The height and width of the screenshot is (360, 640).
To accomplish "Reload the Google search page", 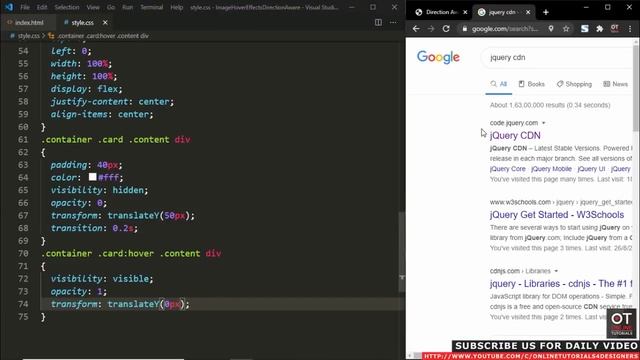I will (x=446, y=29).
